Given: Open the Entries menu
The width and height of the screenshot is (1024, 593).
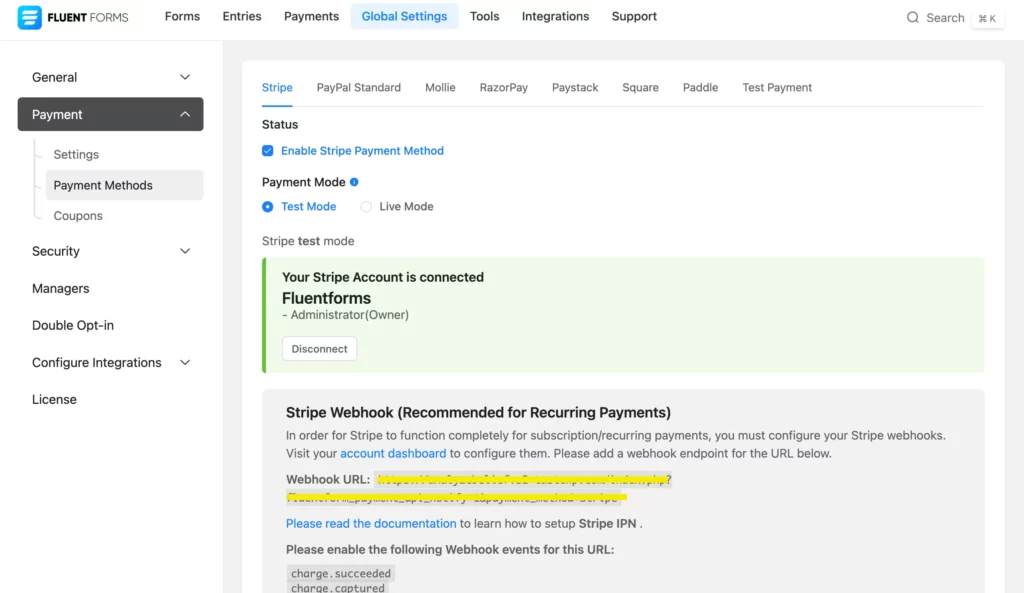Looking at the screenshot, I should pyautogui.click(x=242, y=16).
